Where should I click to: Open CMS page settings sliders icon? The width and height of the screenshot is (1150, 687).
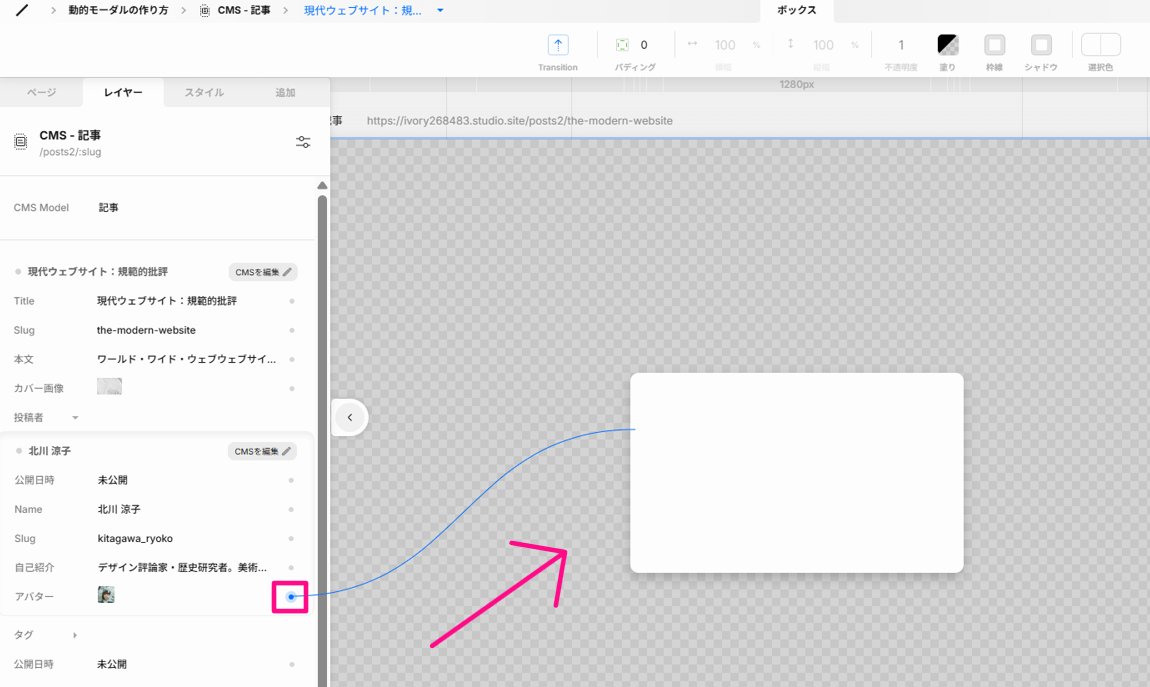click(x=303, y=142)
